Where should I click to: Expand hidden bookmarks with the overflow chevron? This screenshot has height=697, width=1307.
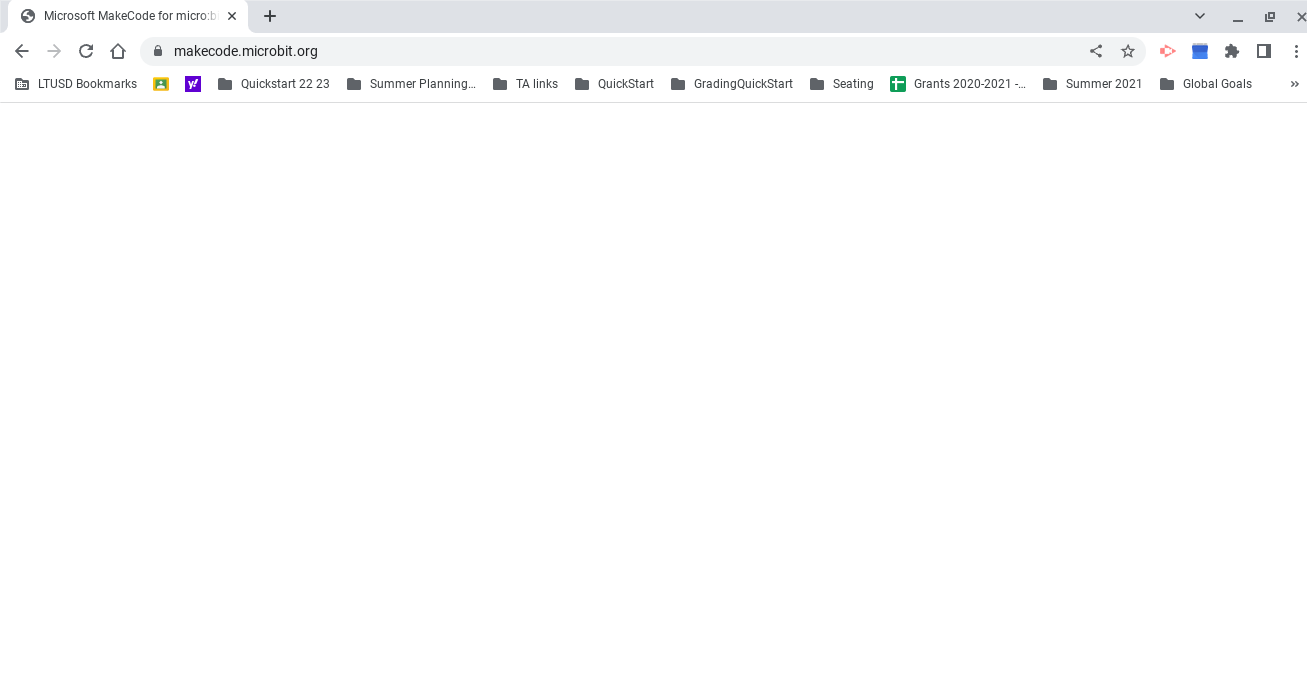pos(1294,84)
